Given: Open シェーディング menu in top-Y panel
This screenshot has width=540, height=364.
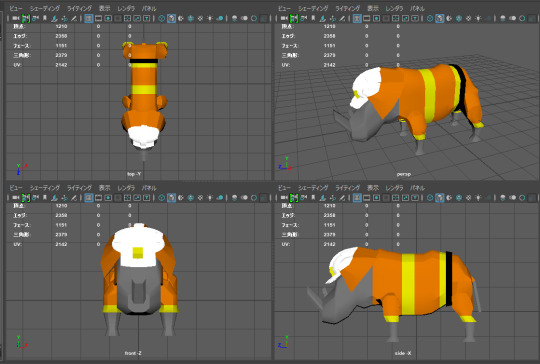Looking at the screenshot, I should pyautogui.click(x=45, y=8).
